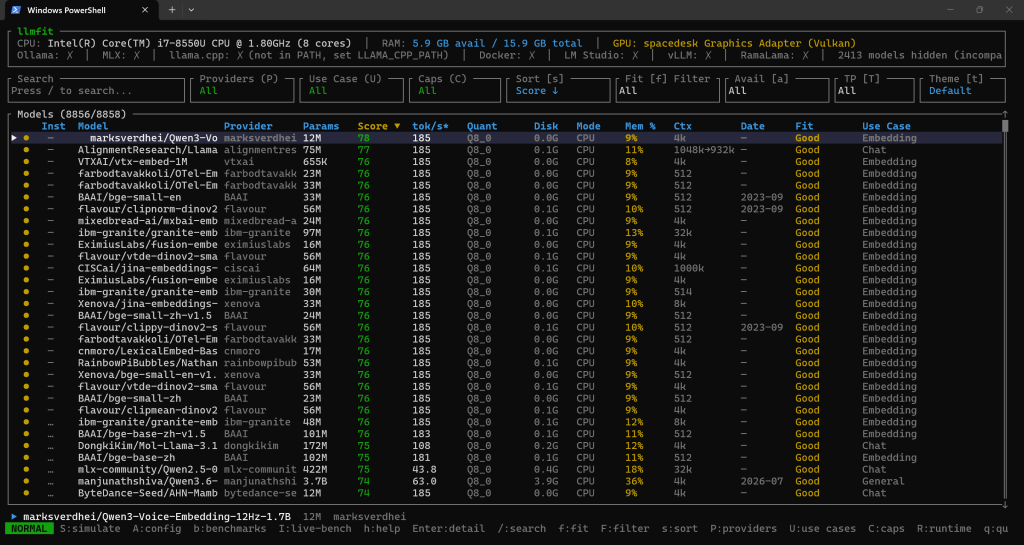Image resolution: width=1024 pixels, height=545 pixels.
Task: Select the BAAI/bge-base-zh-v1.5 model row
Action: point(506,434)
